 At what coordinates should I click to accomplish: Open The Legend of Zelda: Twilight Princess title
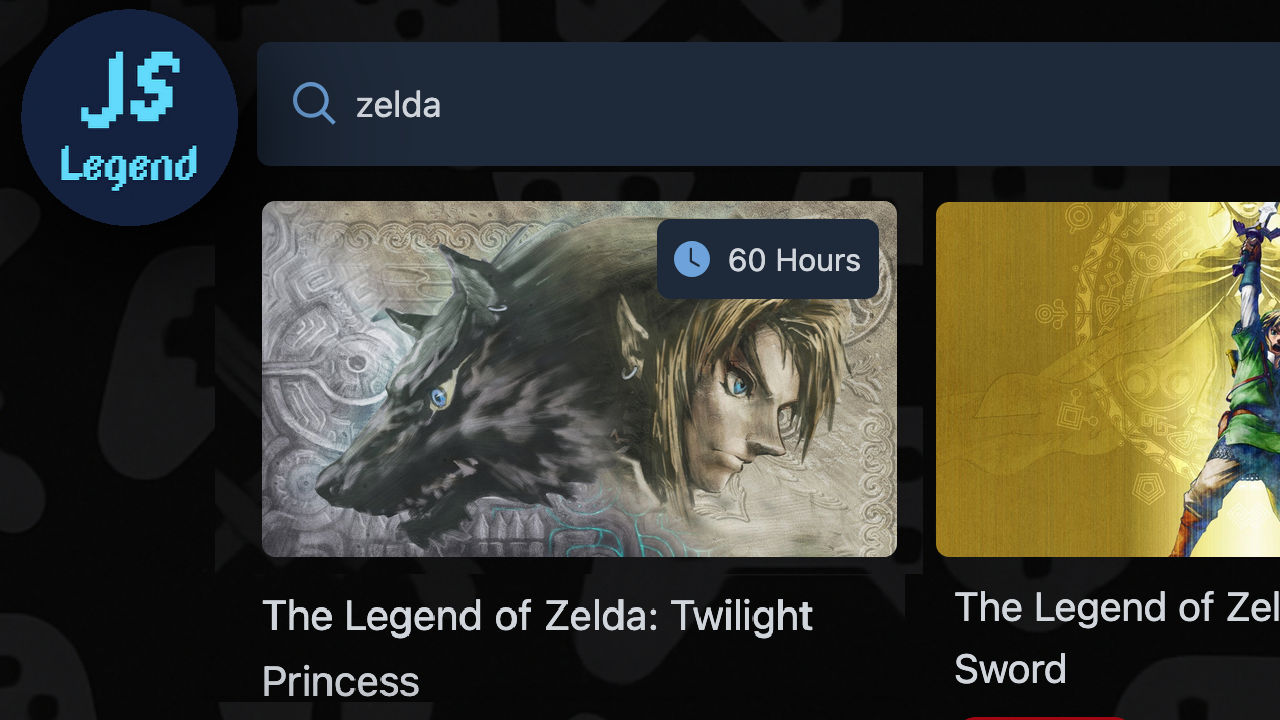click(x=537, y=616)
